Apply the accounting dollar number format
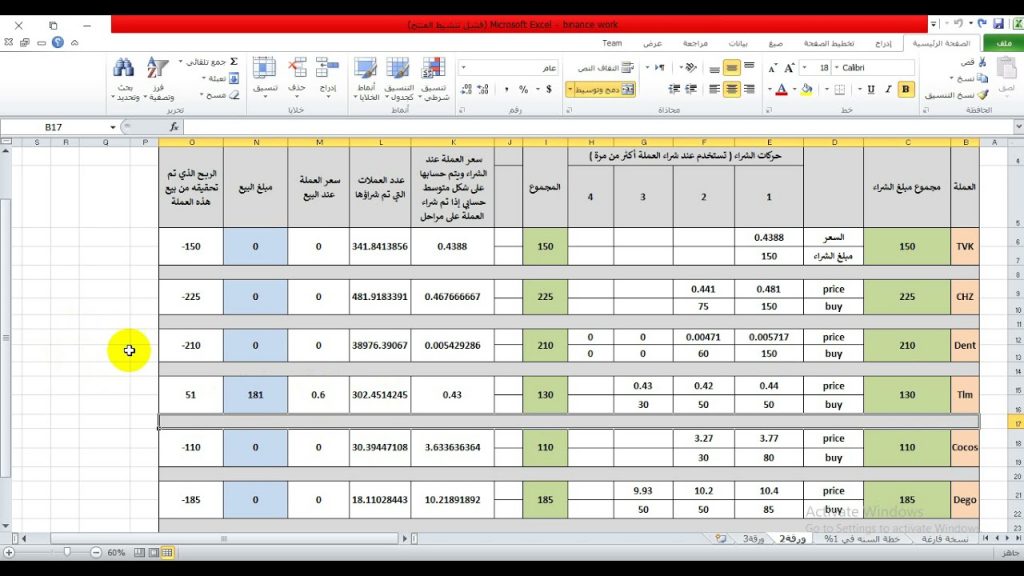 click(549, 89)
